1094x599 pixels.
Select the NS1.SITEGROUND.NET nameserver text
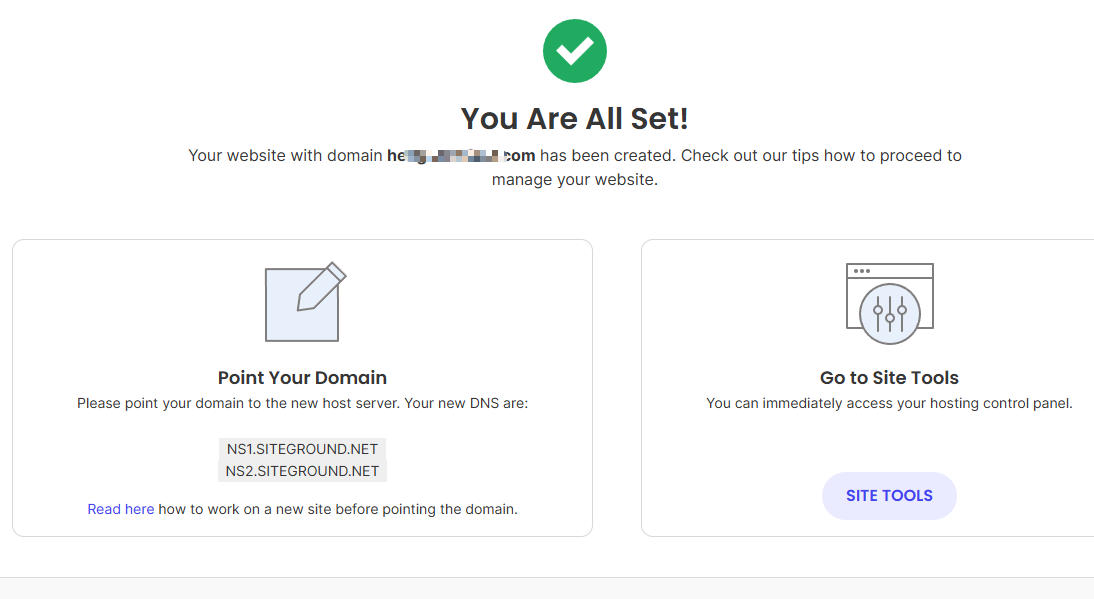coord(302,449)
